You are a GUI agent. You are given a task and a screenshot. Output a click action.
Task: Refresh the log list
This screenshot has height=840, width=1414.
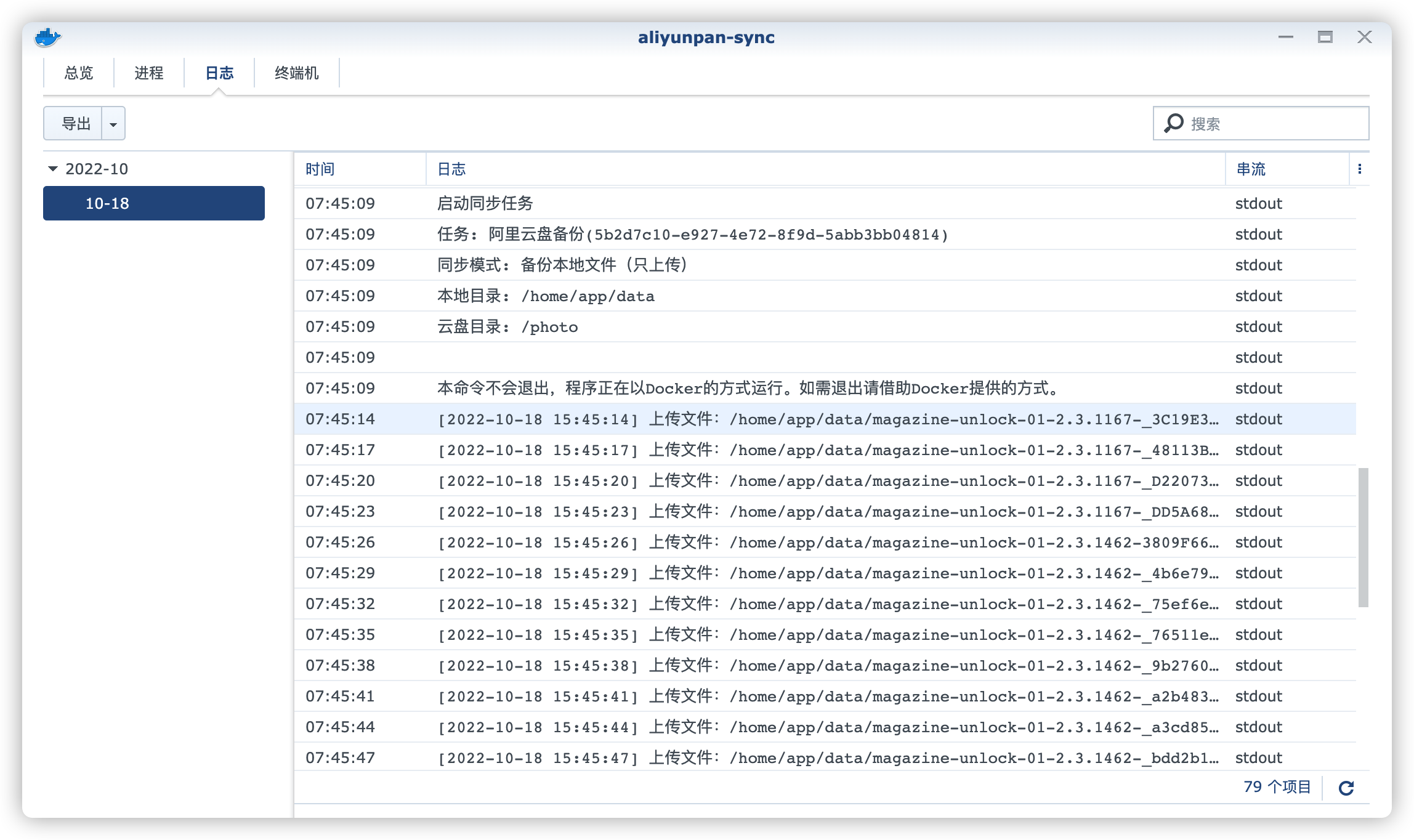pos(1346,788)
